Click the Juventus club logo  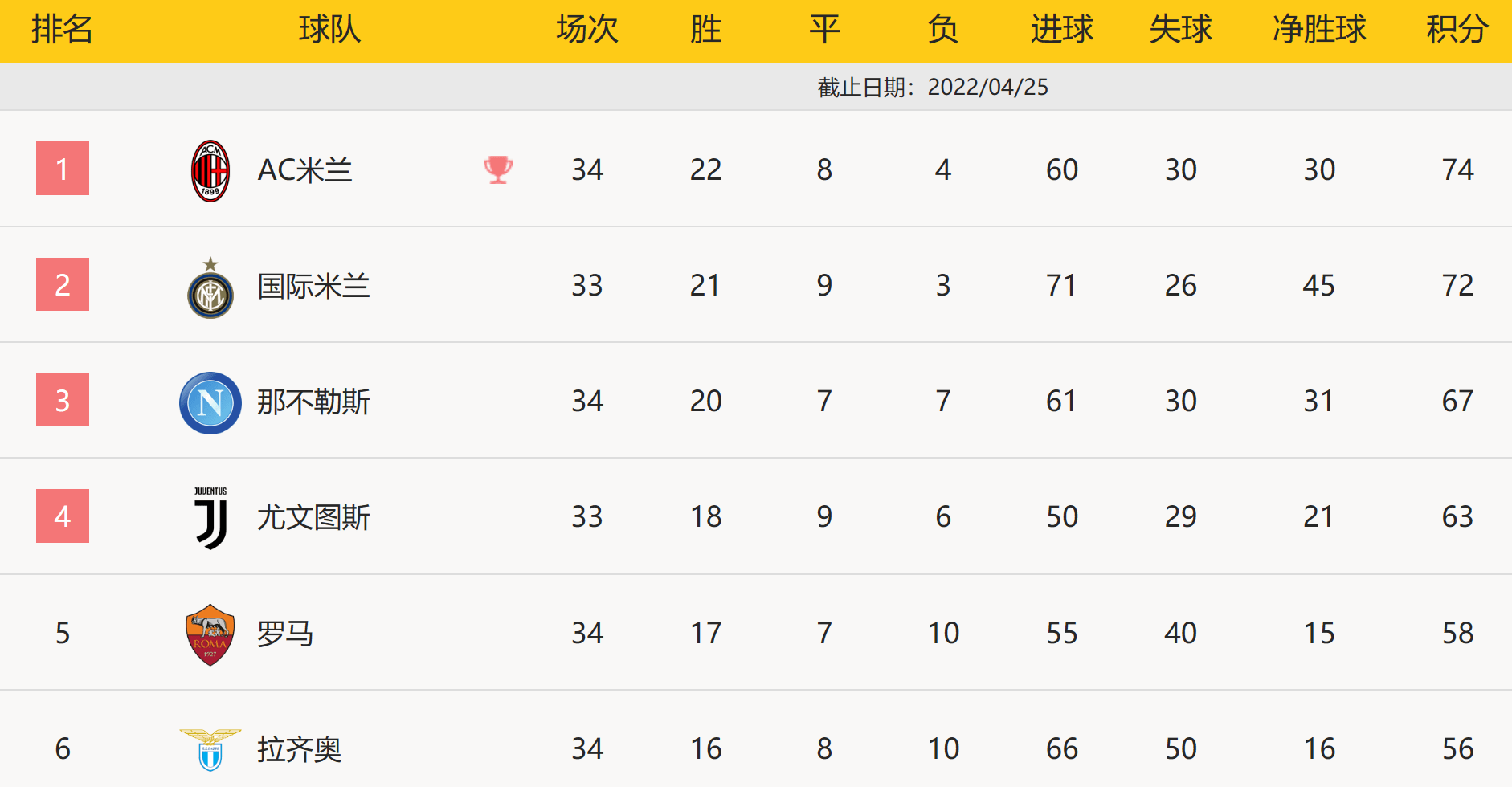[210, 518]
